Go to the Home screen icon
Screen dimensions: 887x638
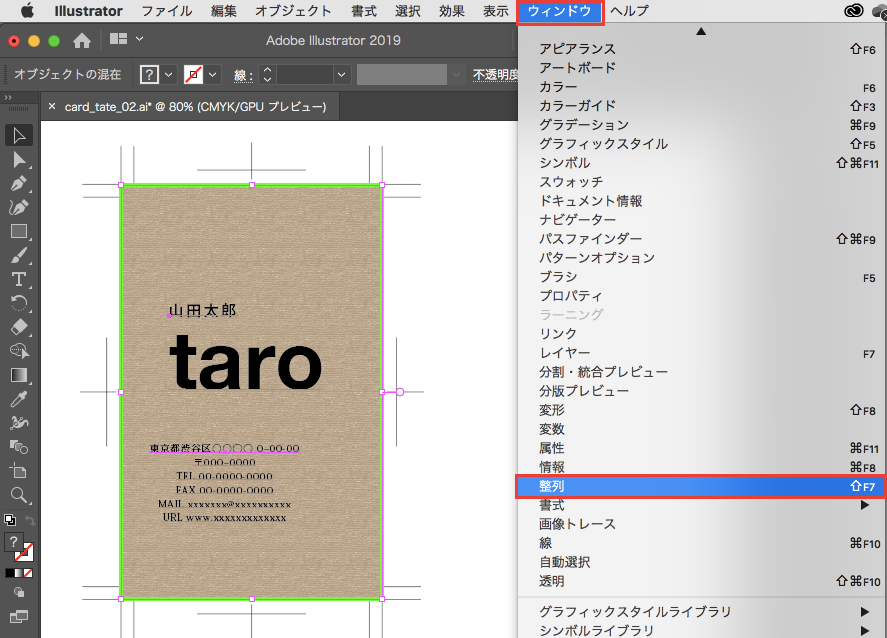[x=82, y=40]
